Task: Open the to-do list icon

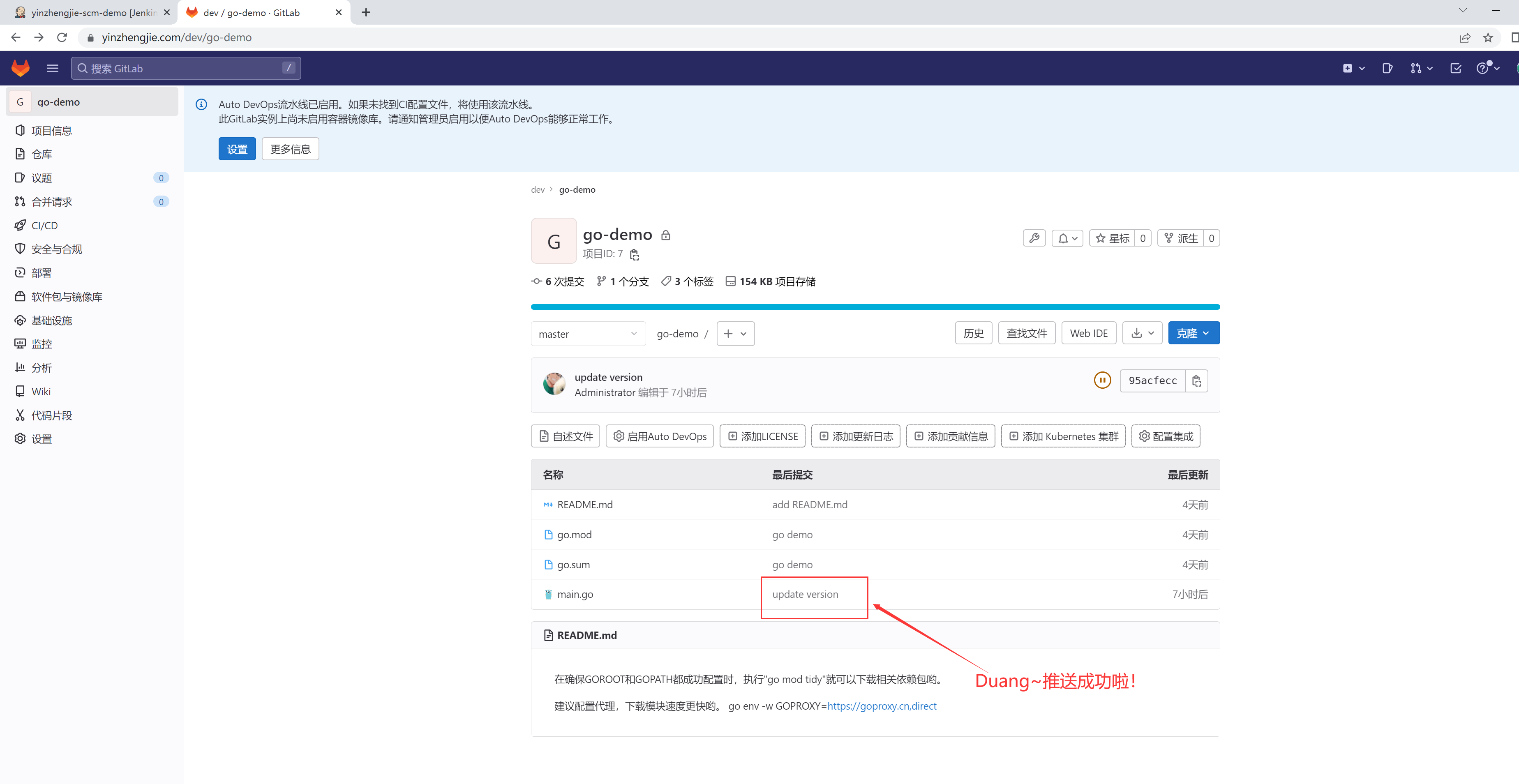Action: 1455,68
